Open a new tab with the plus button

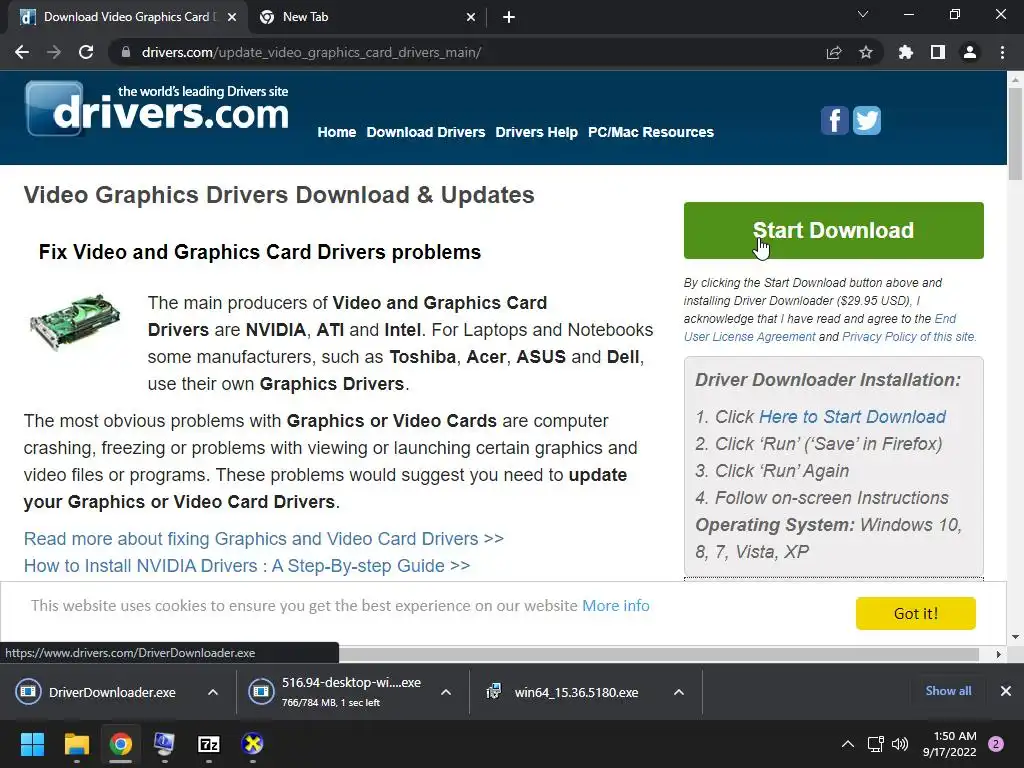[509, 18]
